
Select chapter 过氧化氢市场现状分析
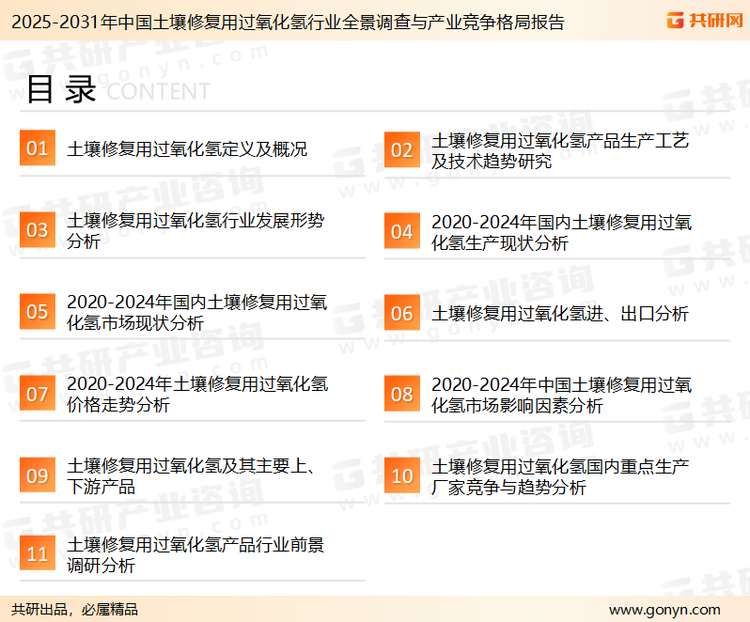(197, 312)
